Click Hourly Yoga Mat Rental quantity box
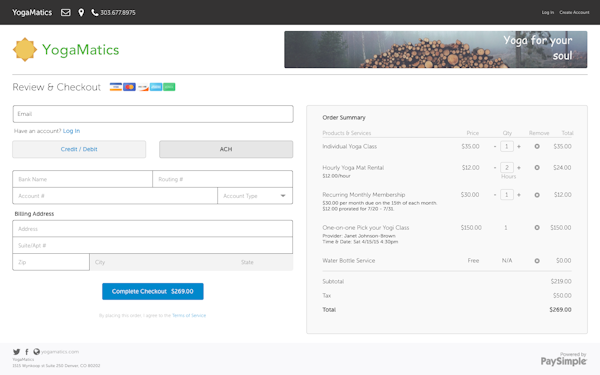This screenshot has width=600, height=375. point(507,168)
